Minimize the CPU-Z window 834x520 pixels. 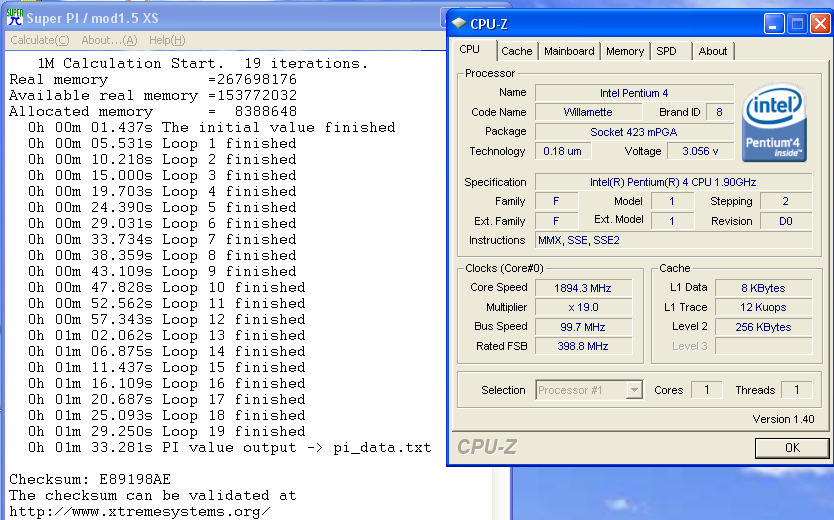click(x=773, y=24)
